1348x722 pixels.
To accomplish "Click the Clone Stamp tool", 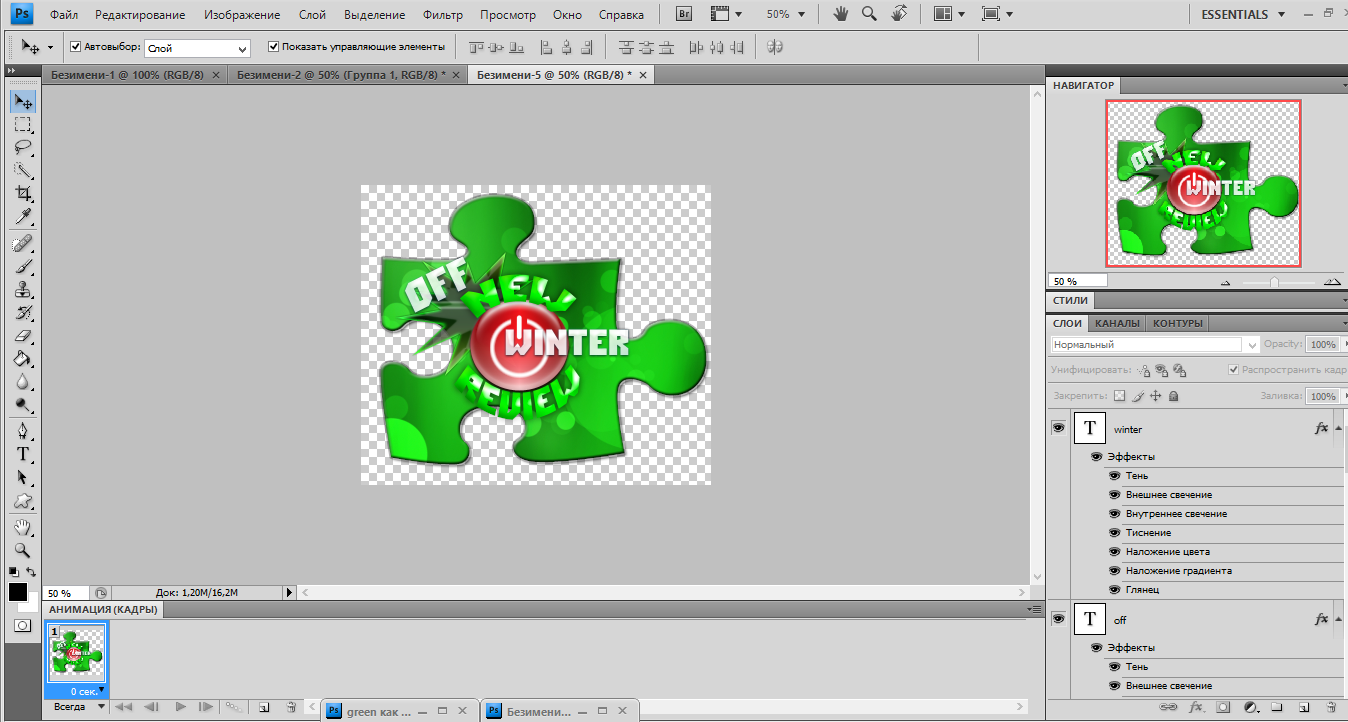I will pos(22,290).
